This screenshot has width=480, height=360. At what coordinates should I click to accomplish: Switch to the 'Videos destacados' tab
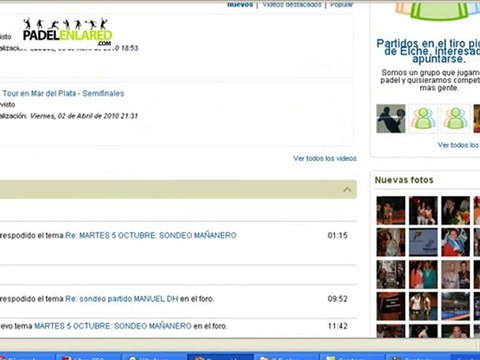(292, 5)
